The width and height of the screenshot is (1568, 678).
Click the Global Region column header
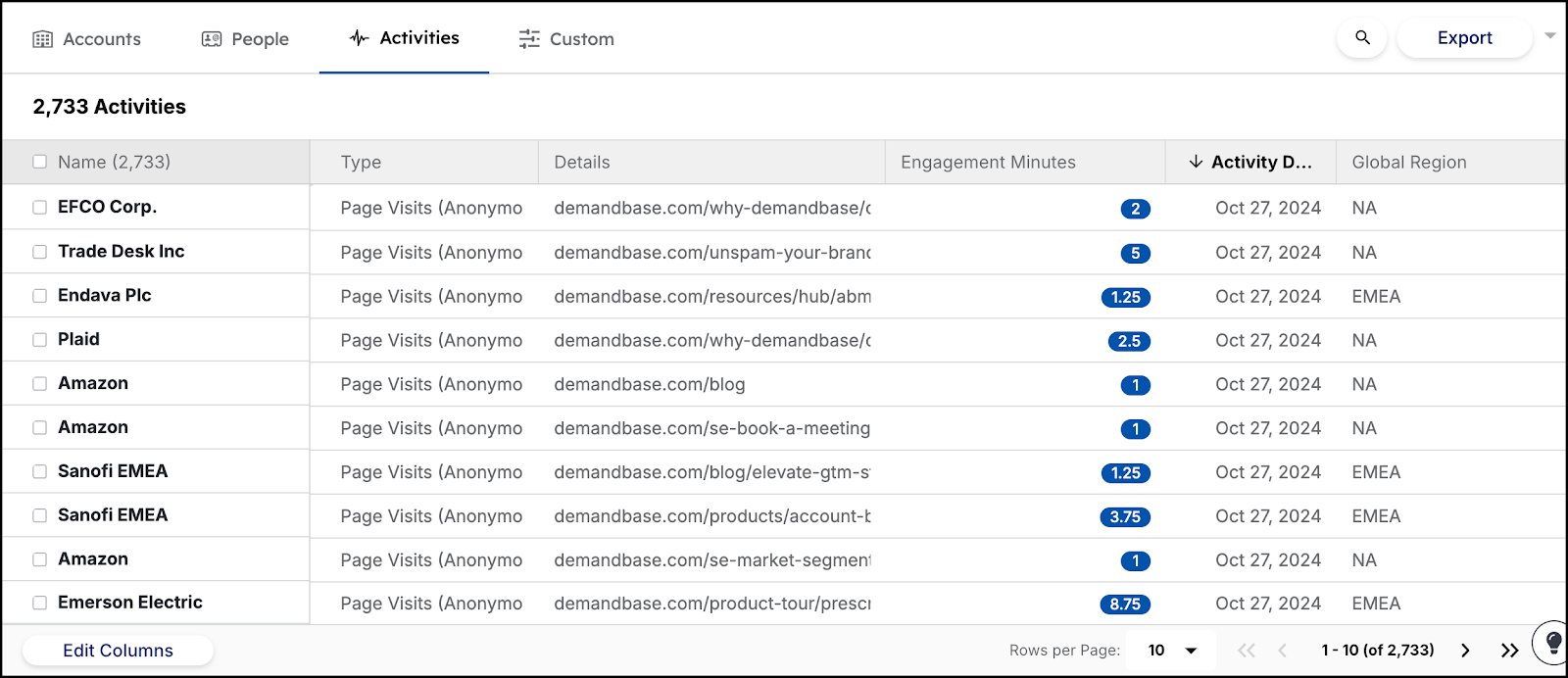point(1451,163)
